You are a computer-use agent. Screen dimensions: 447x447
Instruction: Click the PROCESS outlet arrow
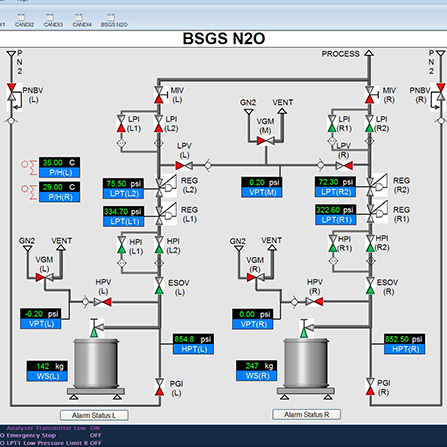369,53
